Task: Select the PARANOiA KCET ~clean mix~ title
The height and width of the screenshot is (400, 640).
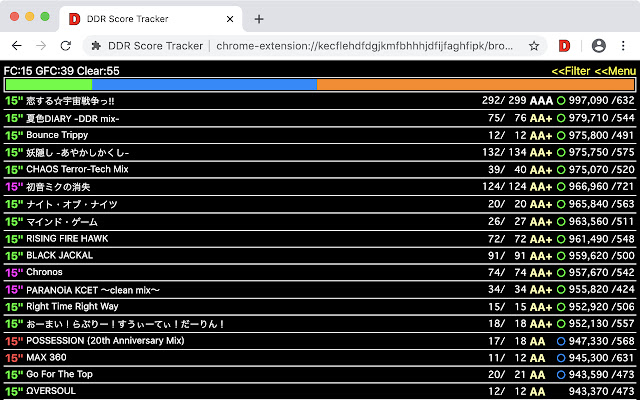Action: click(93, 290)
